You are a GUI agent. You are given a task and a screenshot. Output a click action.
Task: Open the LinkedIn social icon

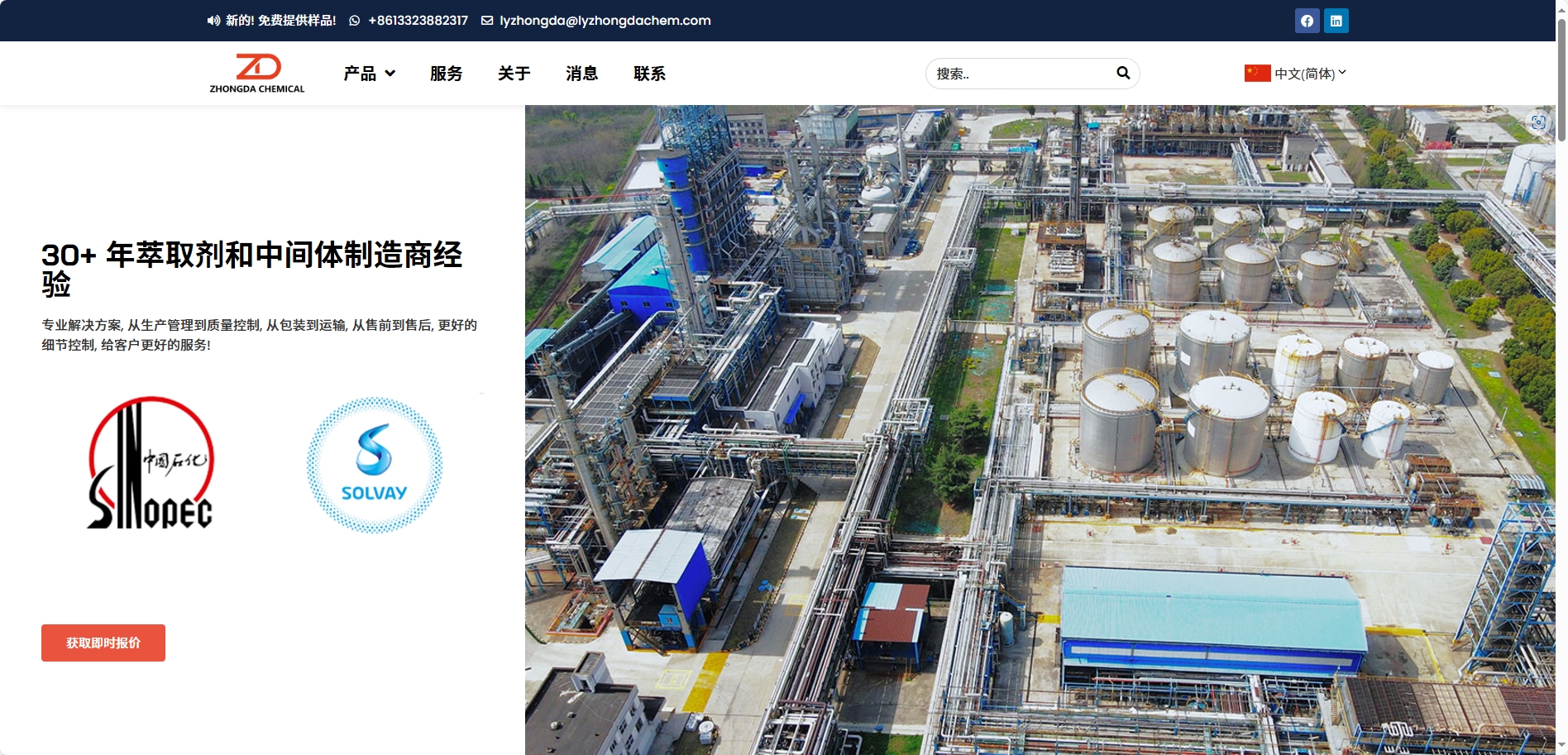click(1336, 21)
